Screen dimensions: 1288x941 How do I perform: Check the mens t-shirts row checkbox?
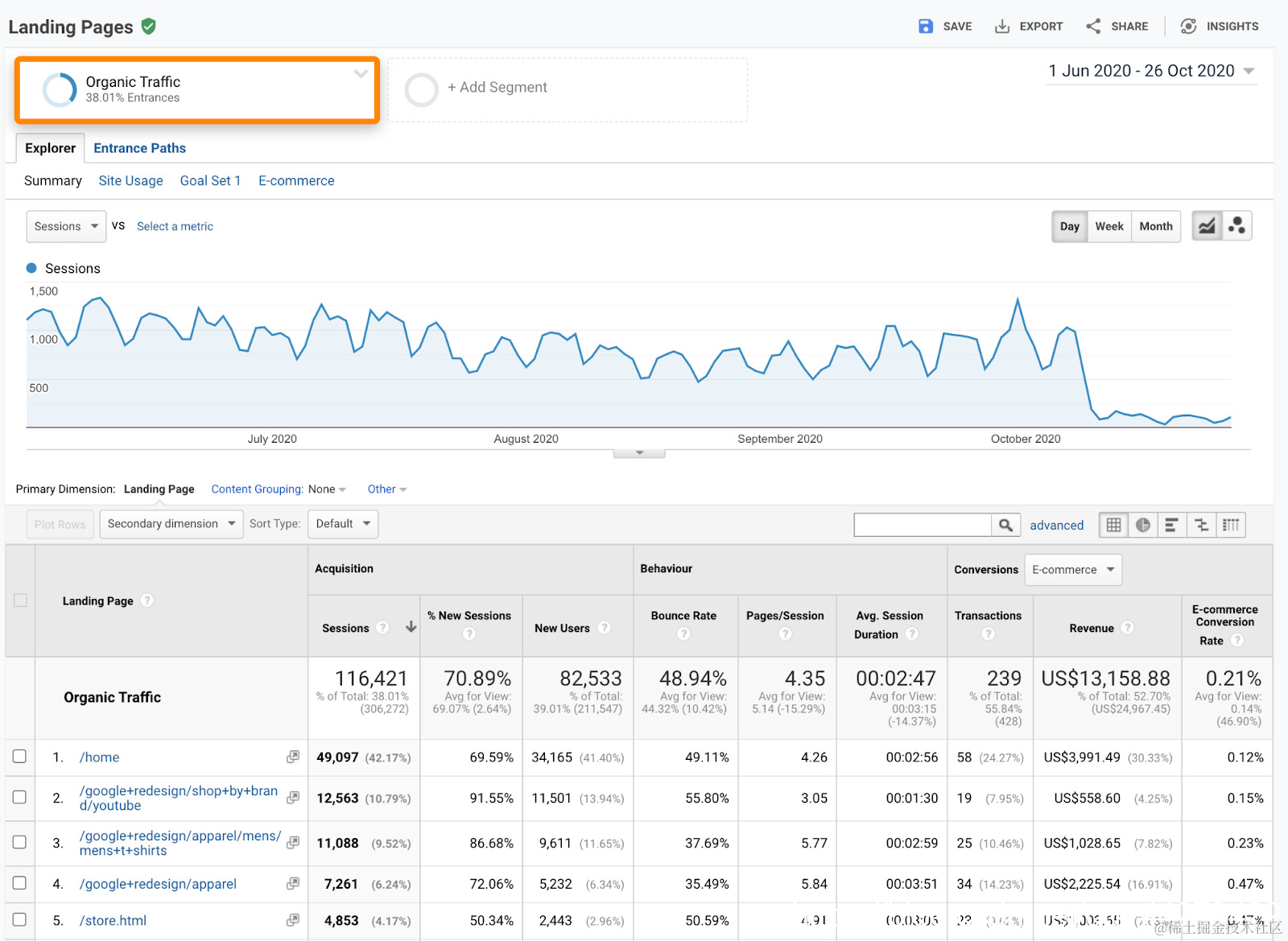click(19, 842)
